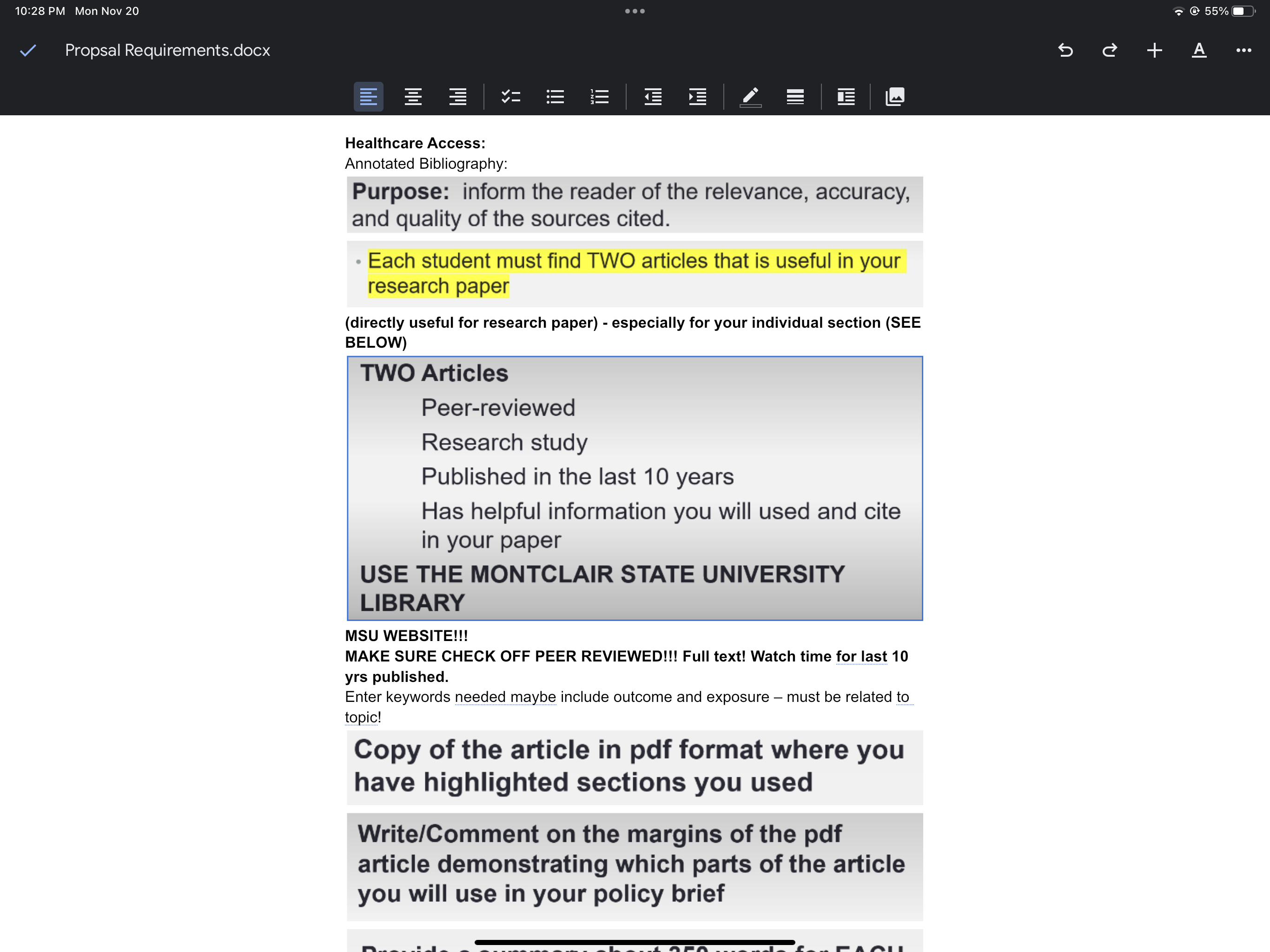The image size is (1270, 952).
Task: Insert a checklist
Action: (510, 97)
